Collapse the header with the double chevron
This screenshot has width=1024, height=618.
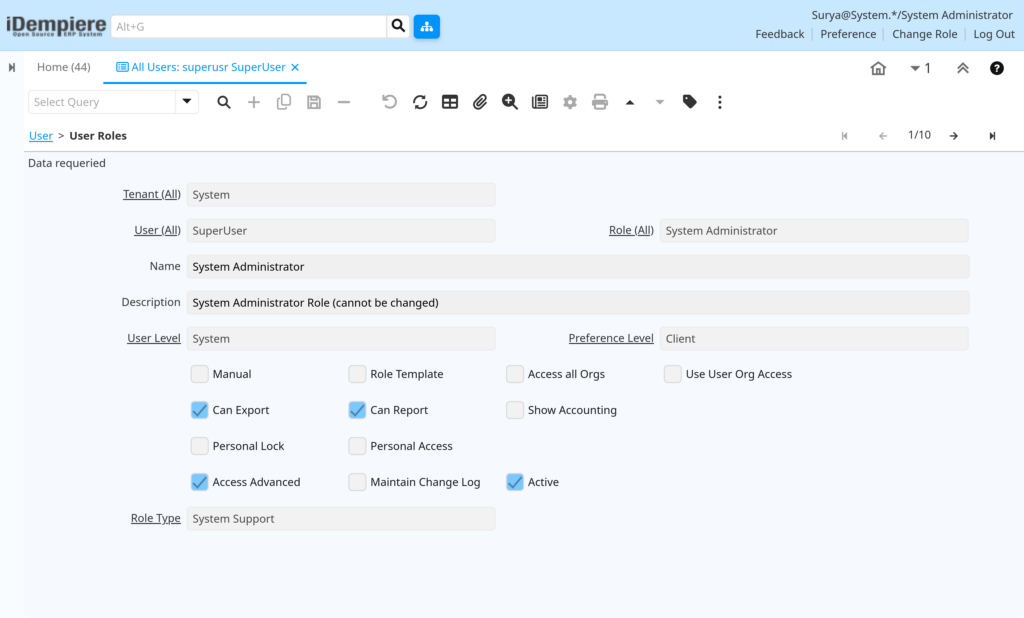963,68
